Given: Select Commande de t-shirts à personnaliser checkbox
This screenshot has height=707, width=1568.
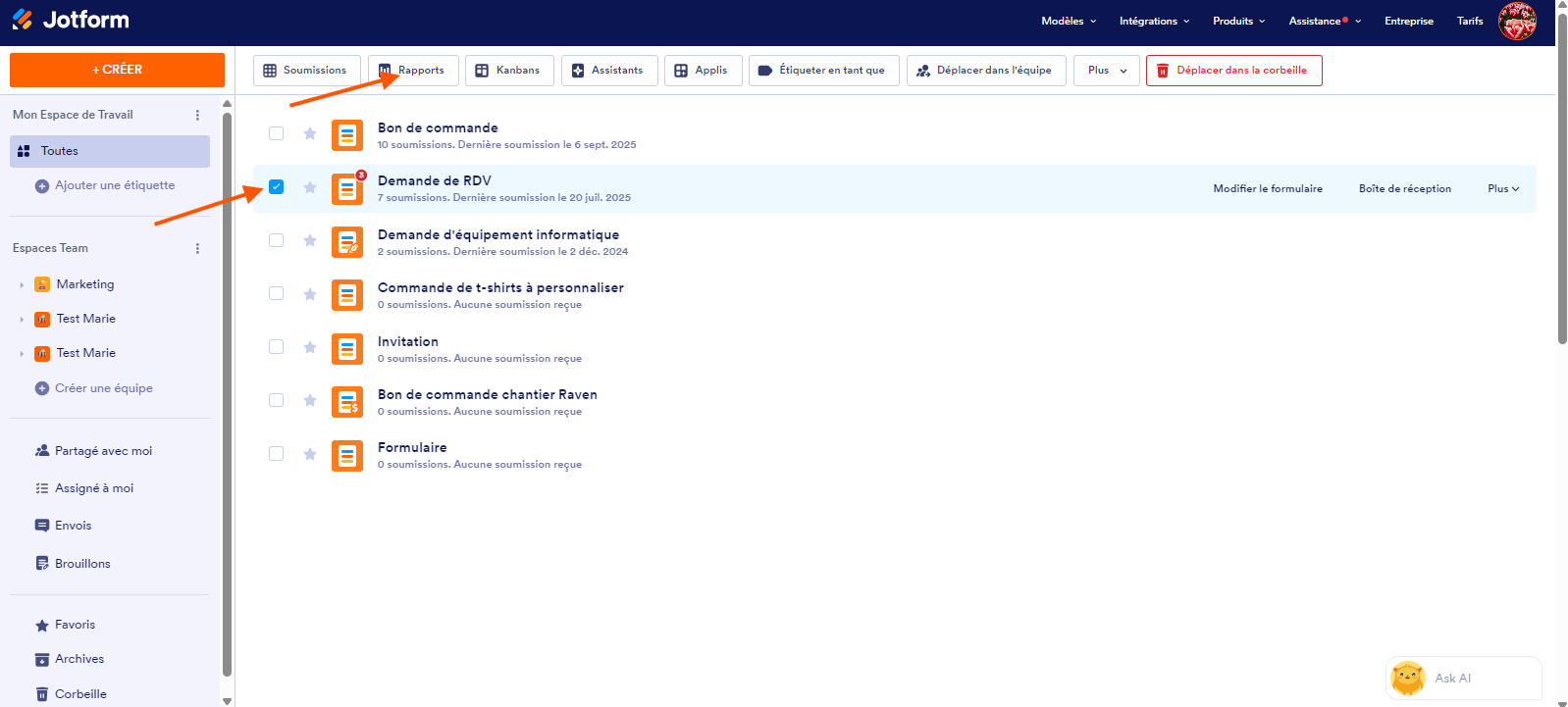Looking at the screenshot, I should (x=277, y=293).
